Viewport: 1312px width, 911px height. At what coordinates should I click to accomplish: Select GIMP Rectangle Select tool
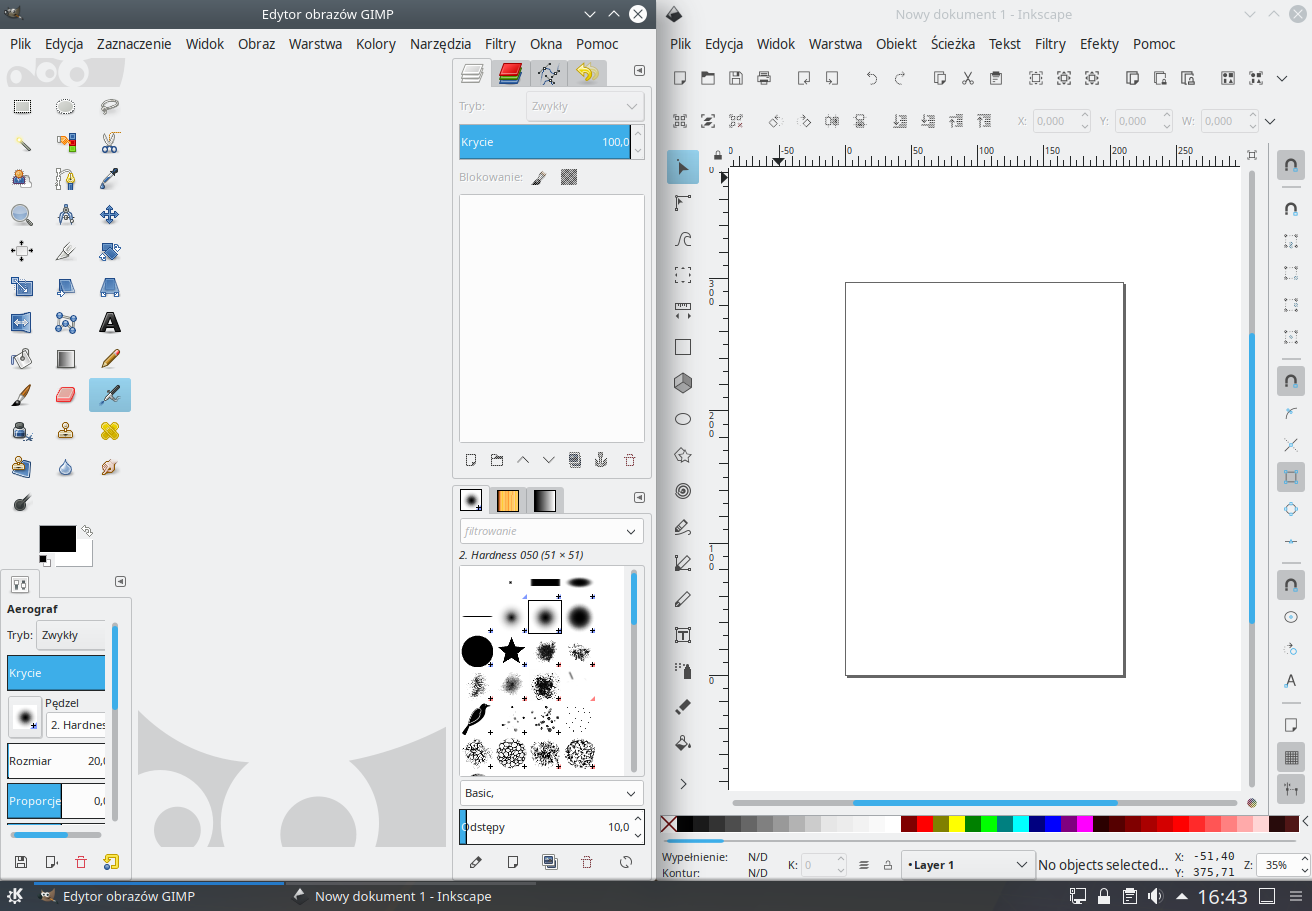pyautogui.click(x=22, y=106)
